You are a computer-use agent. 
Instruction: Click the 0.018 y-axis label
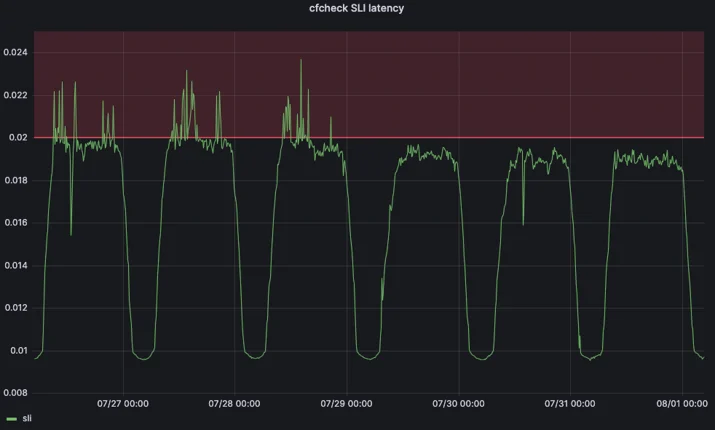[16, 180]
